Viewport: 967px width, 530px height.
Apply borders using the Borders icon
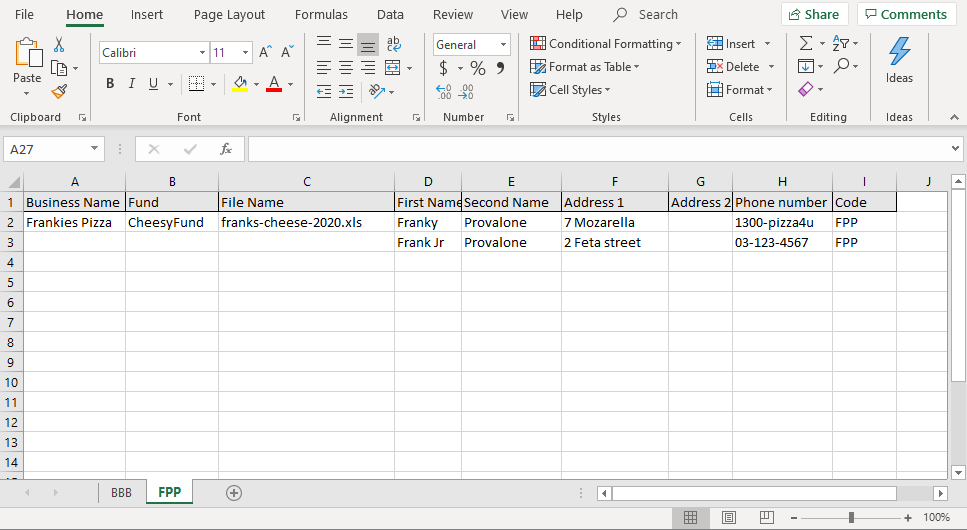(x=196, y=83)
